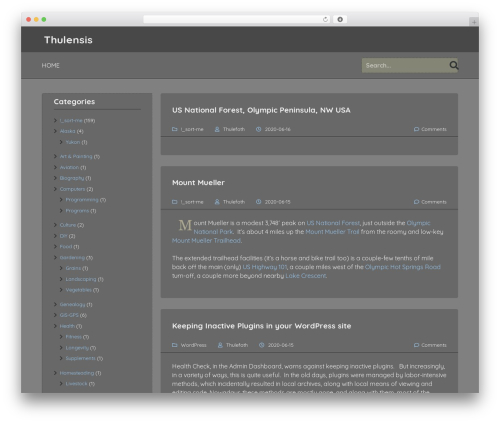Open the GIS-GPS category
Image resolution: width=500 pixels, height=423 pixels.
(69, 315)
